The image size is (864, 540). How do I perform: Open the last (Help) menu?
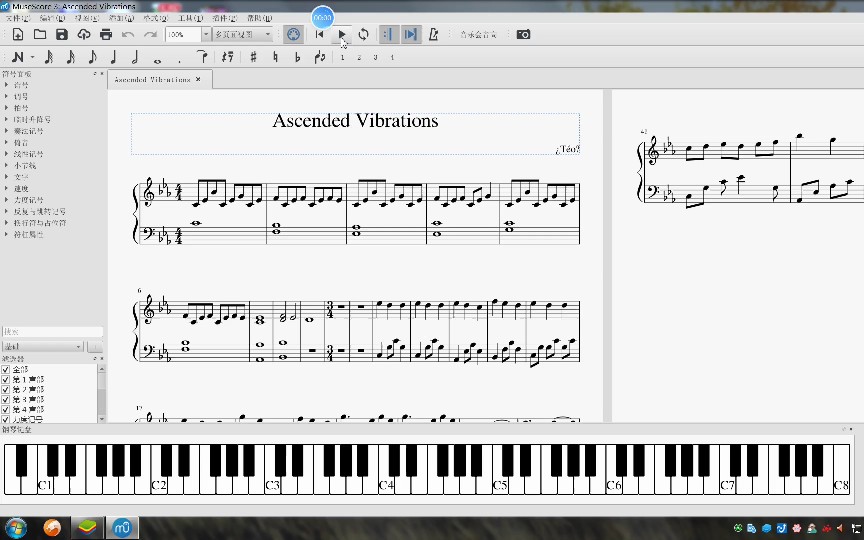coord(259,18)
